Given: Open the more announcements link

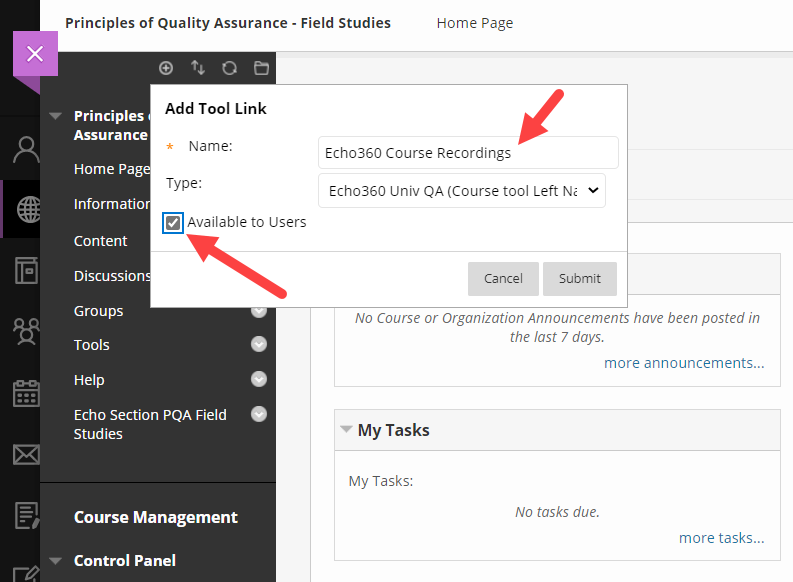Looking at the screenshot, I should coord(684,363).
